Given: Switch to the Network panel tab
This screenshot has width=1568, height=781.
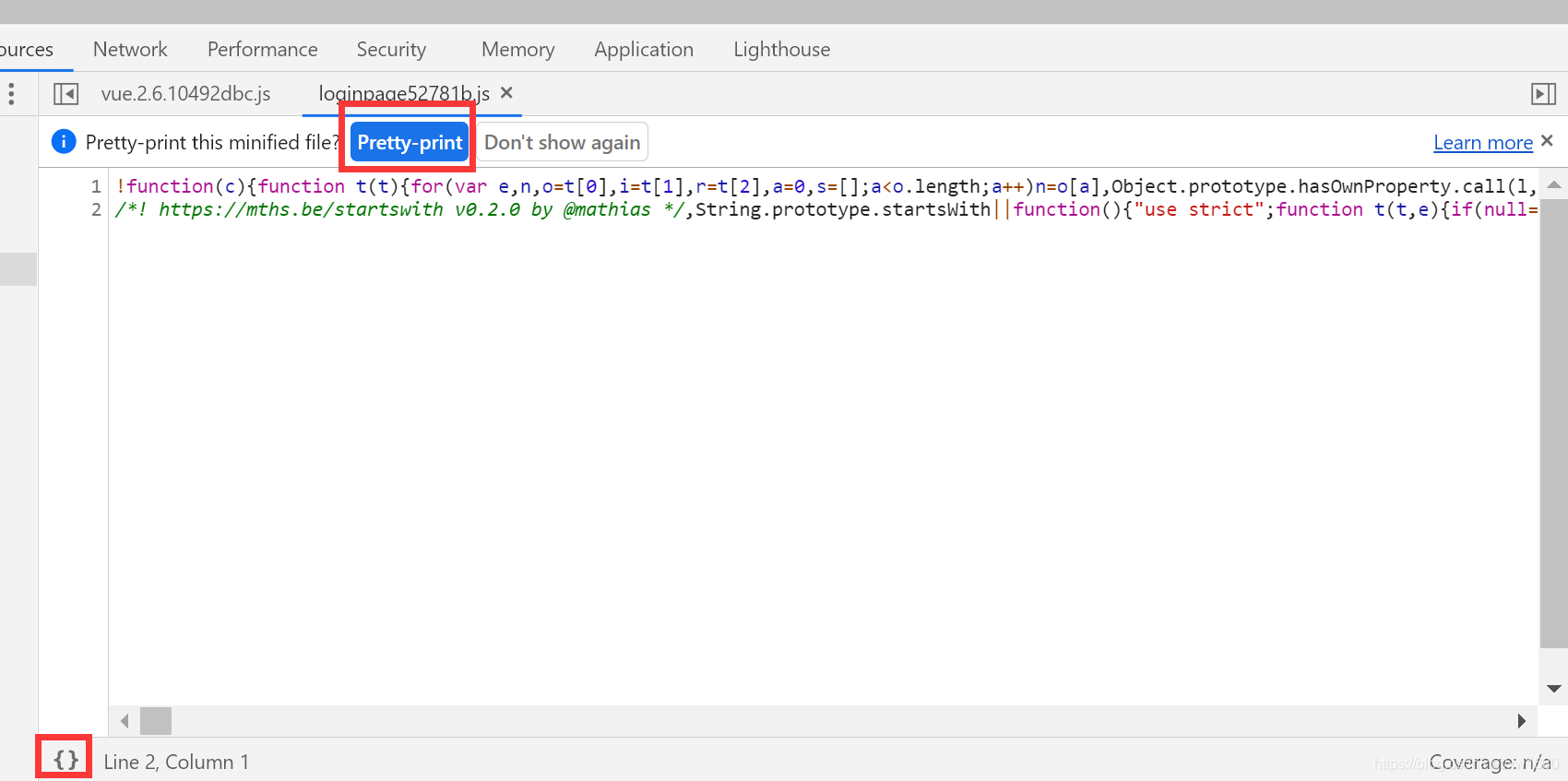Looking at the screenshot, I should [x=130, y=49].
